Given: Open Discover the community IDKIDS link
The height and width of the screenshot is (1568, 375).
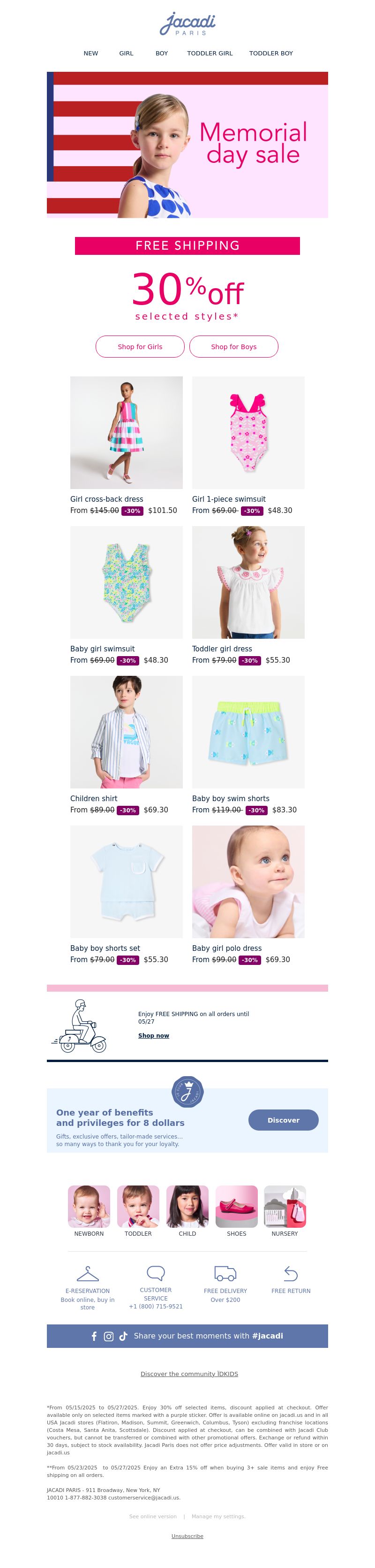Looking at the screenshot, I should 189,1374.
